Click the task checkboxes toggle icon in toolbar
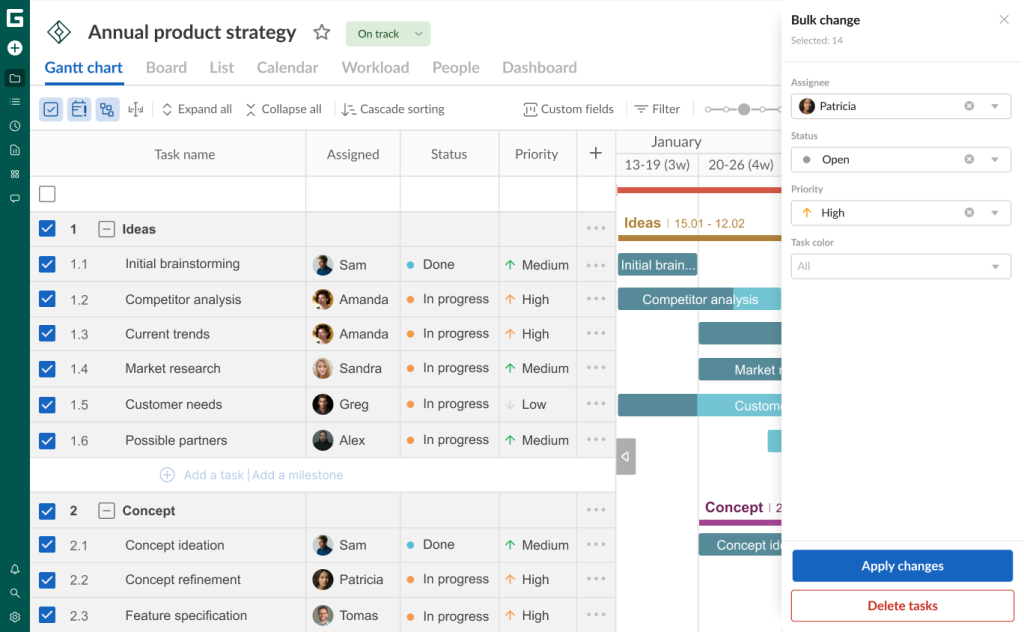This screenshot has width=1024, height=632. [x=50, y=109]
